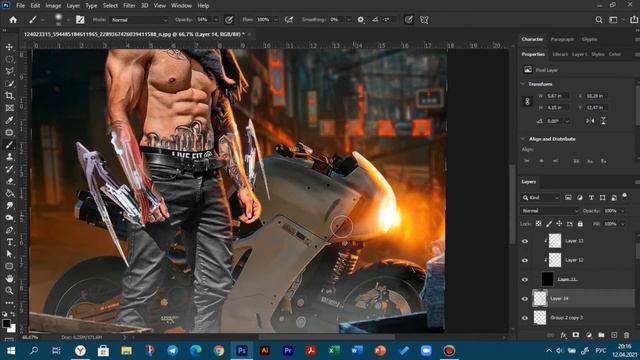Select the Horizontal Type tool

[9, 242]
